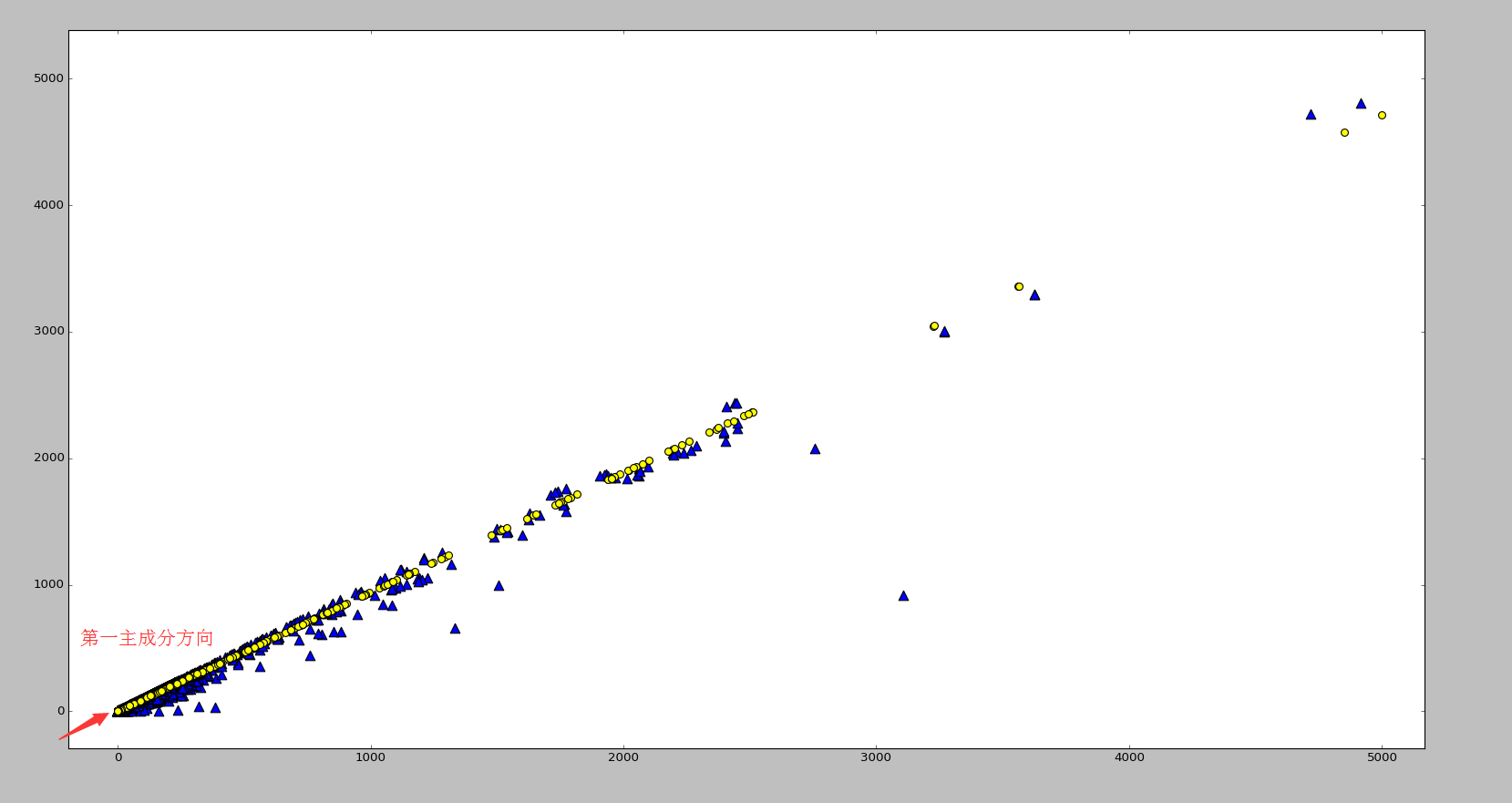The height and width of the screenshot is (803, 1512).
Task: Click the y-axis tick label 5000
Action: tap(48, 78)
